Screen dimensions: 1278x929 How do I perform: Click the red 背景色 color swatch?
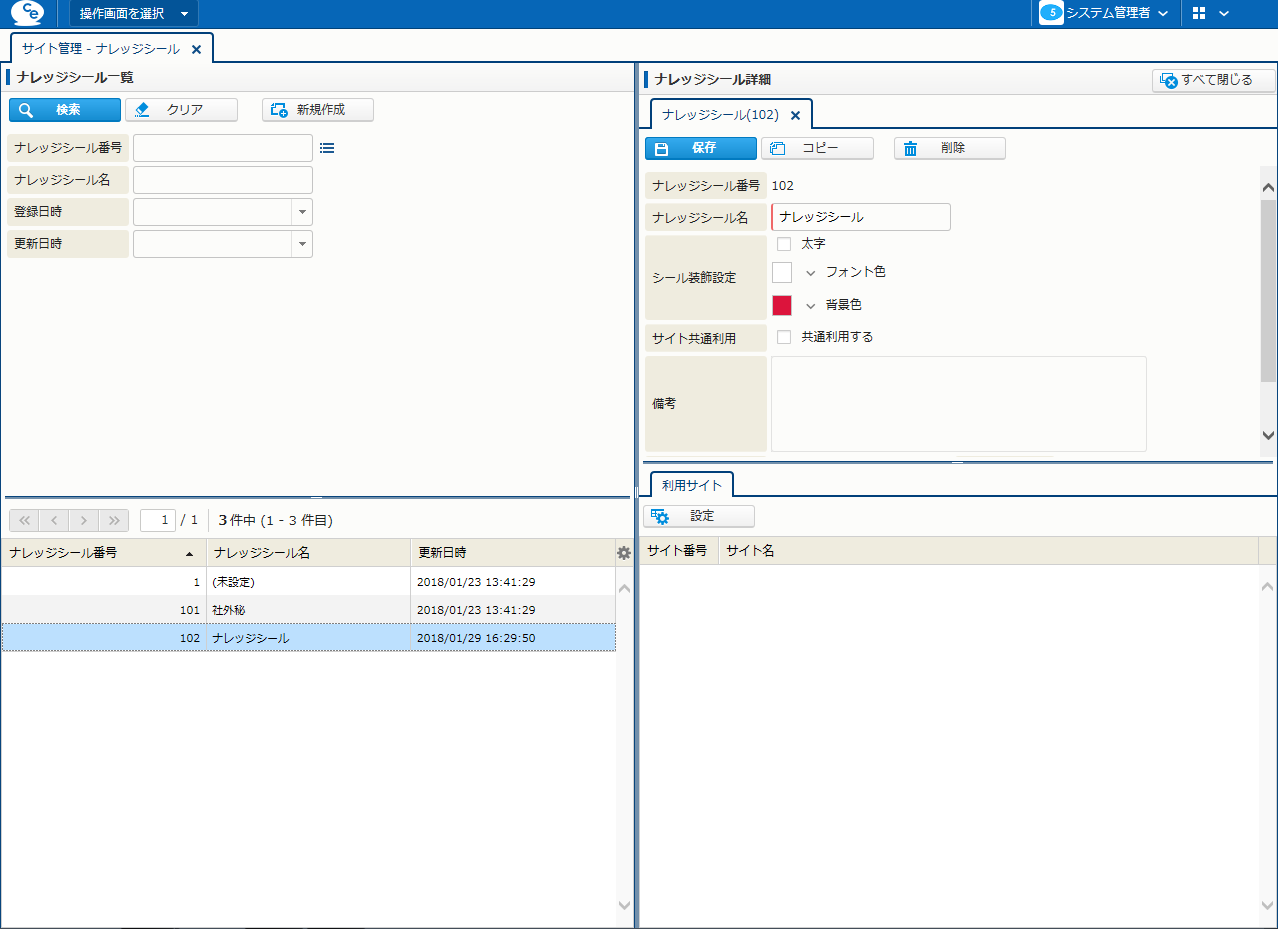782,305
